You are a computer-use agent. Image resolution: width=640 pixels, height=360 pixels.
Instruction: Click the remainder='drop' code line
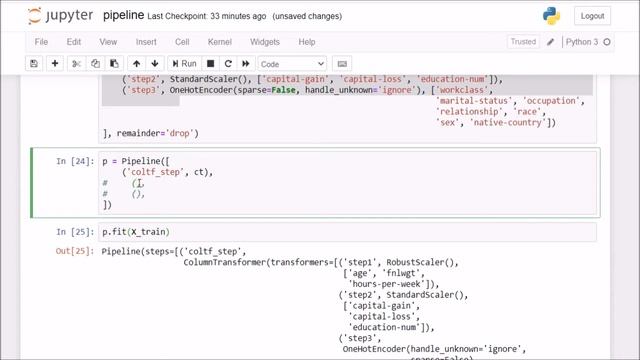151,133
